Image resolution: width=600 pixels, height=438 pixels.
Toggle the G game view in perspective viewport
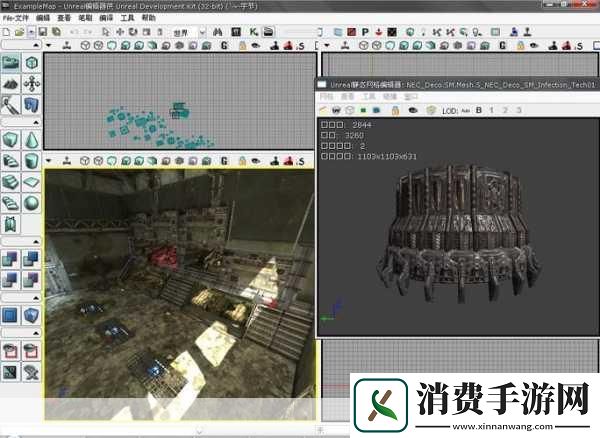click(x=224, y=161)
